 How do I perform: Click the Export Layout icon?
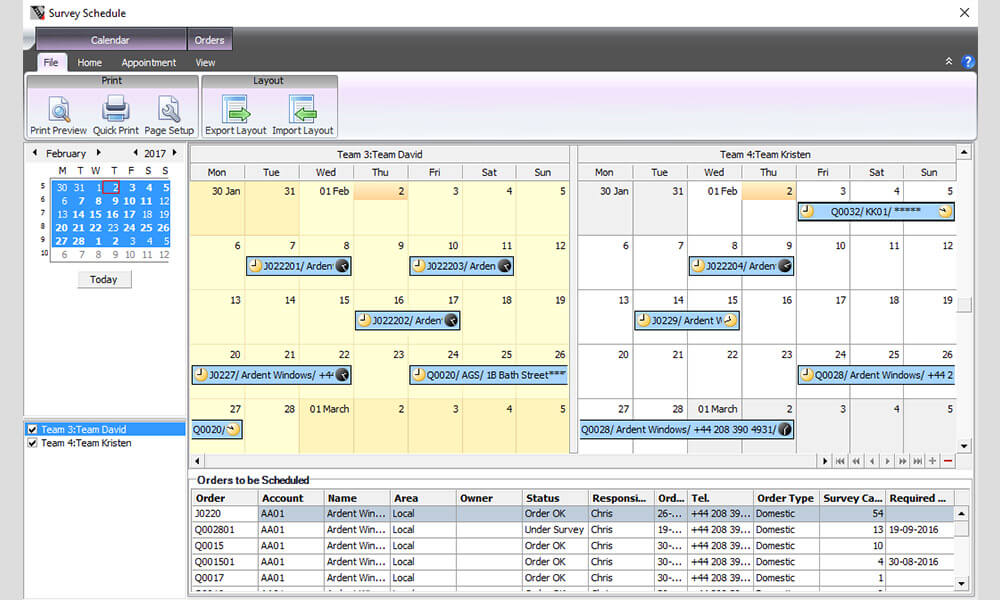tap(236, 110)
